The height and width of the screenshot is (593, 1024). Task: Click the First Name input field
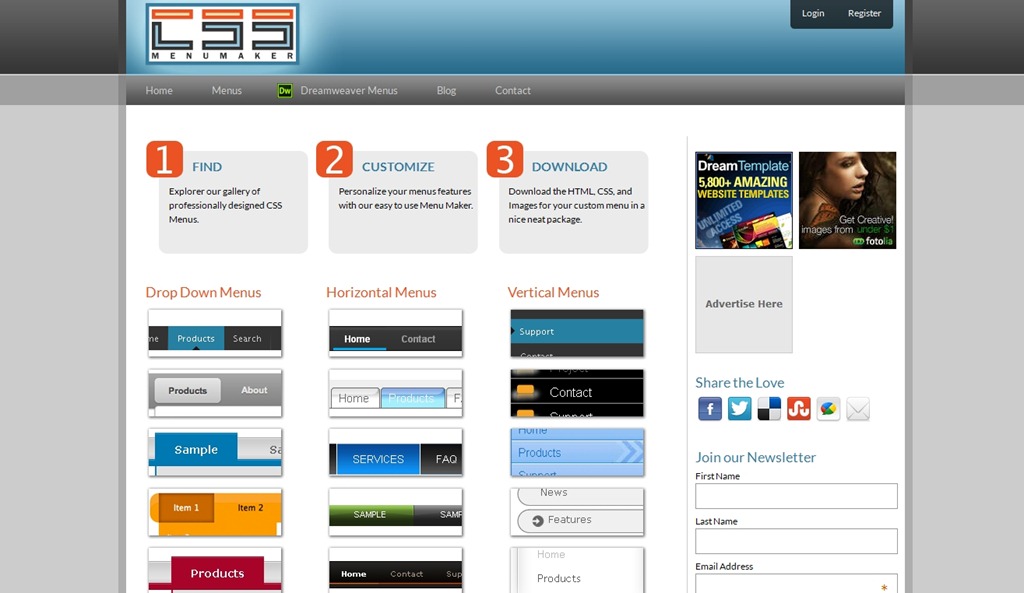796,496
